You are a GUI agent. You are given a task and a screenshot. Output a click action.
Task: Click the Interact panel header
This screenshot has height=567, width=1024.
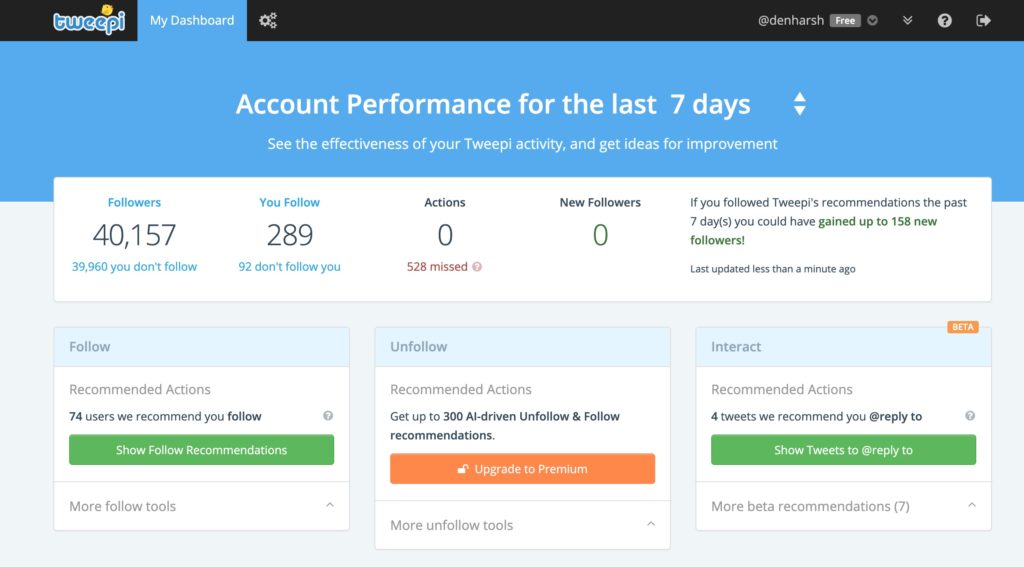(843, 347)
